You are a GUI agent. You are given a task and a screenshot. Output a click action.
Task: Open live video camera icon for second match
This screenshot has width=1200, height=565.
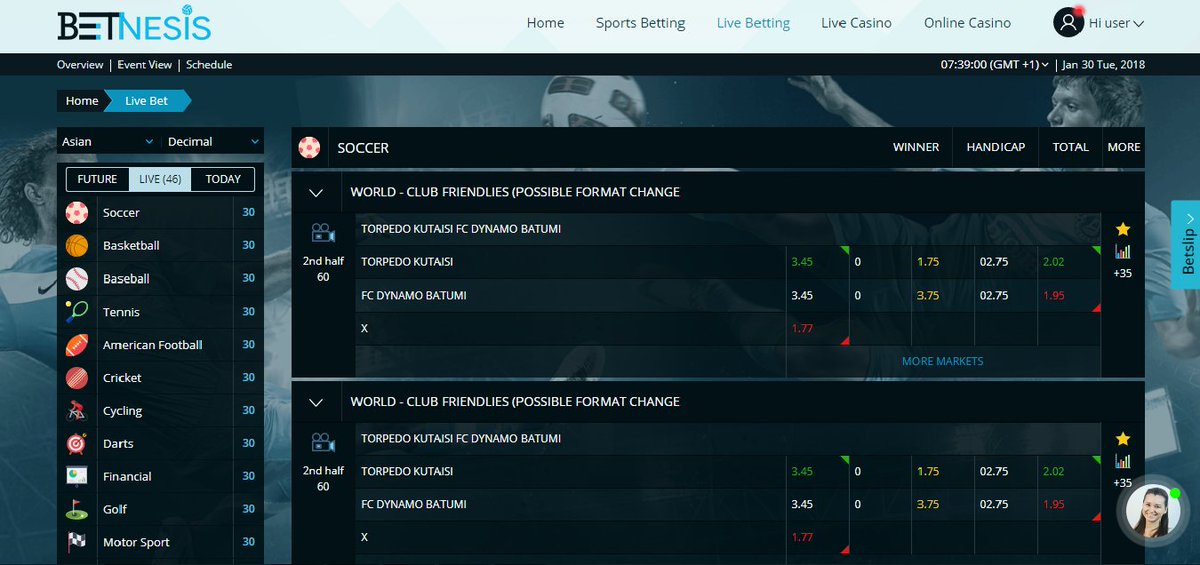[322, 442]
